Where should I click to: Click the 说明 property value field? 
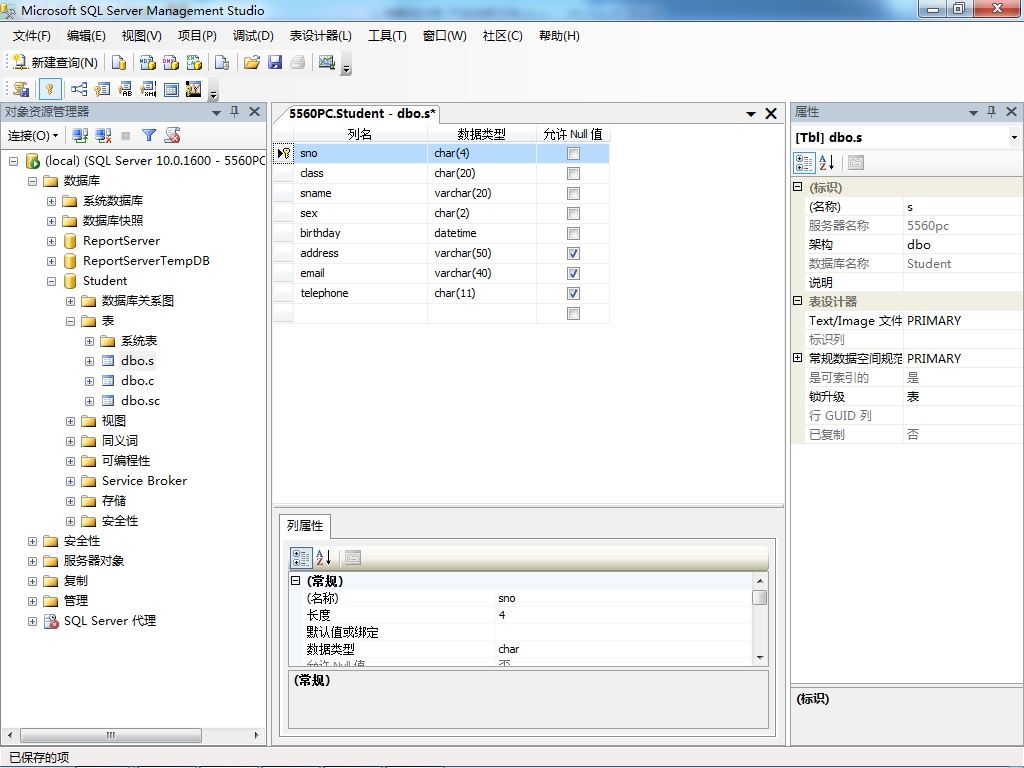point(962,283)
